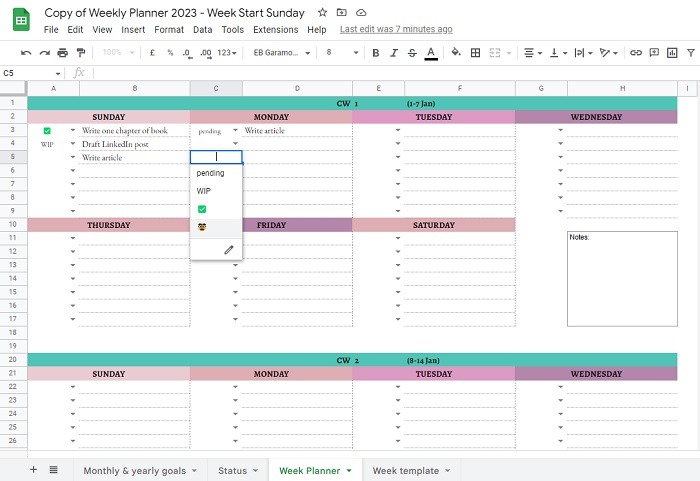Open the Week Planner tab dropdown arrow

349,470
